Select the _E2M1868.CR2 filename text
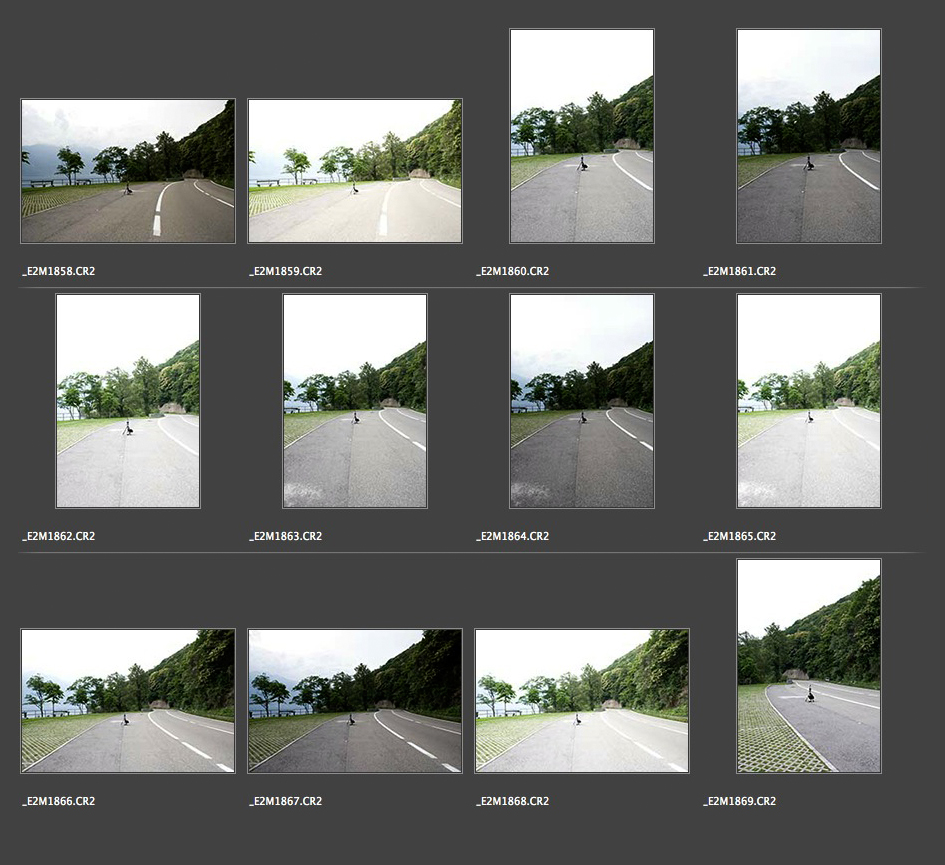Screen dimensions: 945x865 513,802
